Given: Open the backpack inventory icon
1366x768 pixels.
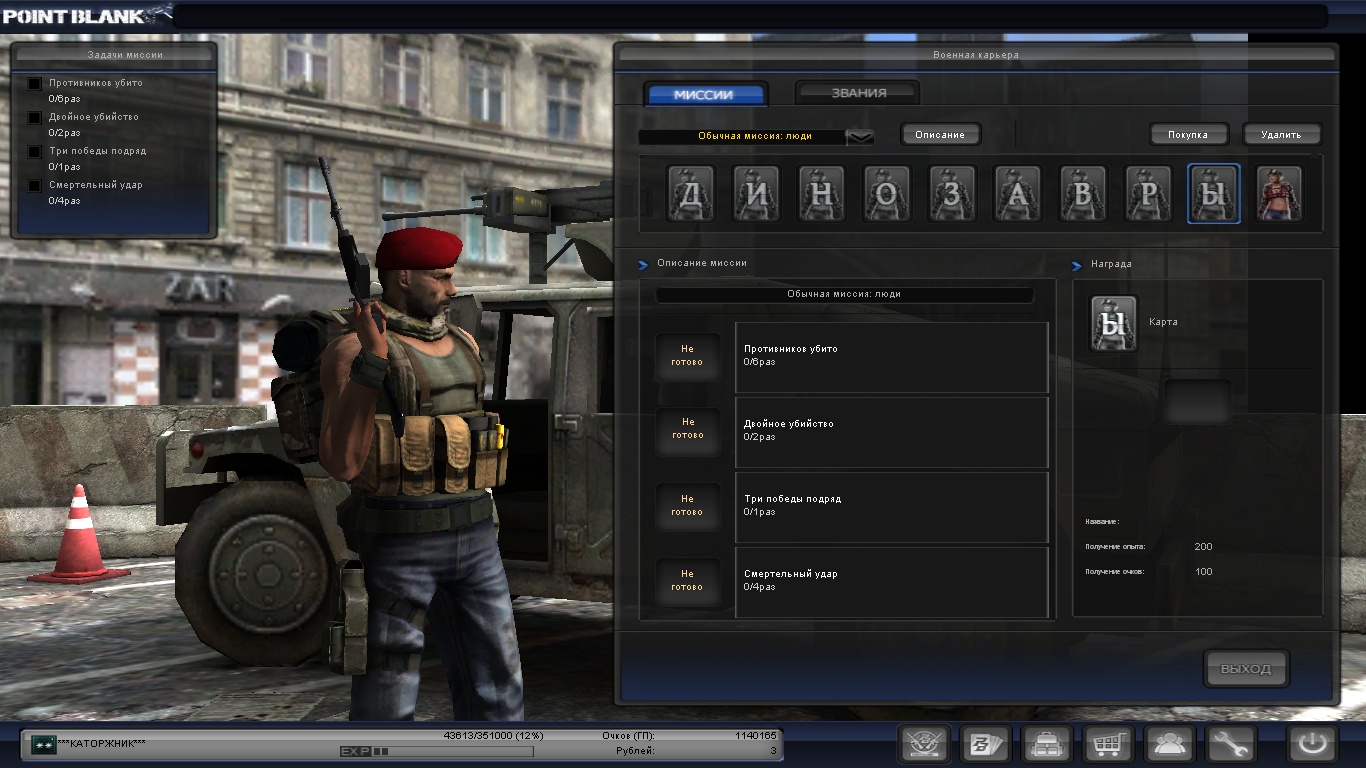Looking at the screenshot, I should pos(1047,744).
